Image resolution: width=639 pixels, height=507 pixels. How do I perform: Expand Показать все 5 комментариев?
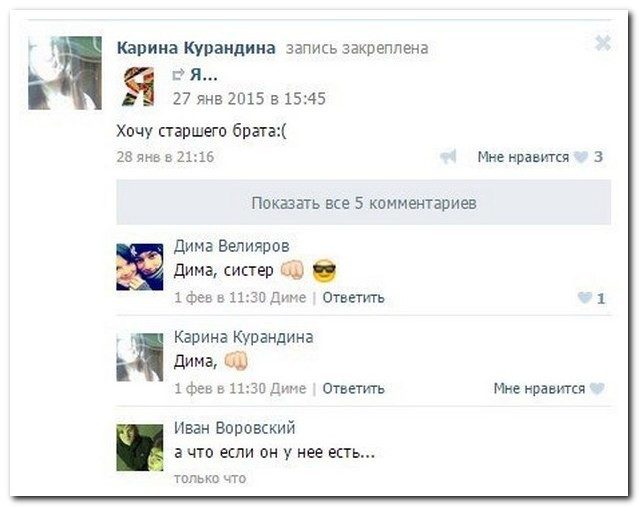point(364,203)
